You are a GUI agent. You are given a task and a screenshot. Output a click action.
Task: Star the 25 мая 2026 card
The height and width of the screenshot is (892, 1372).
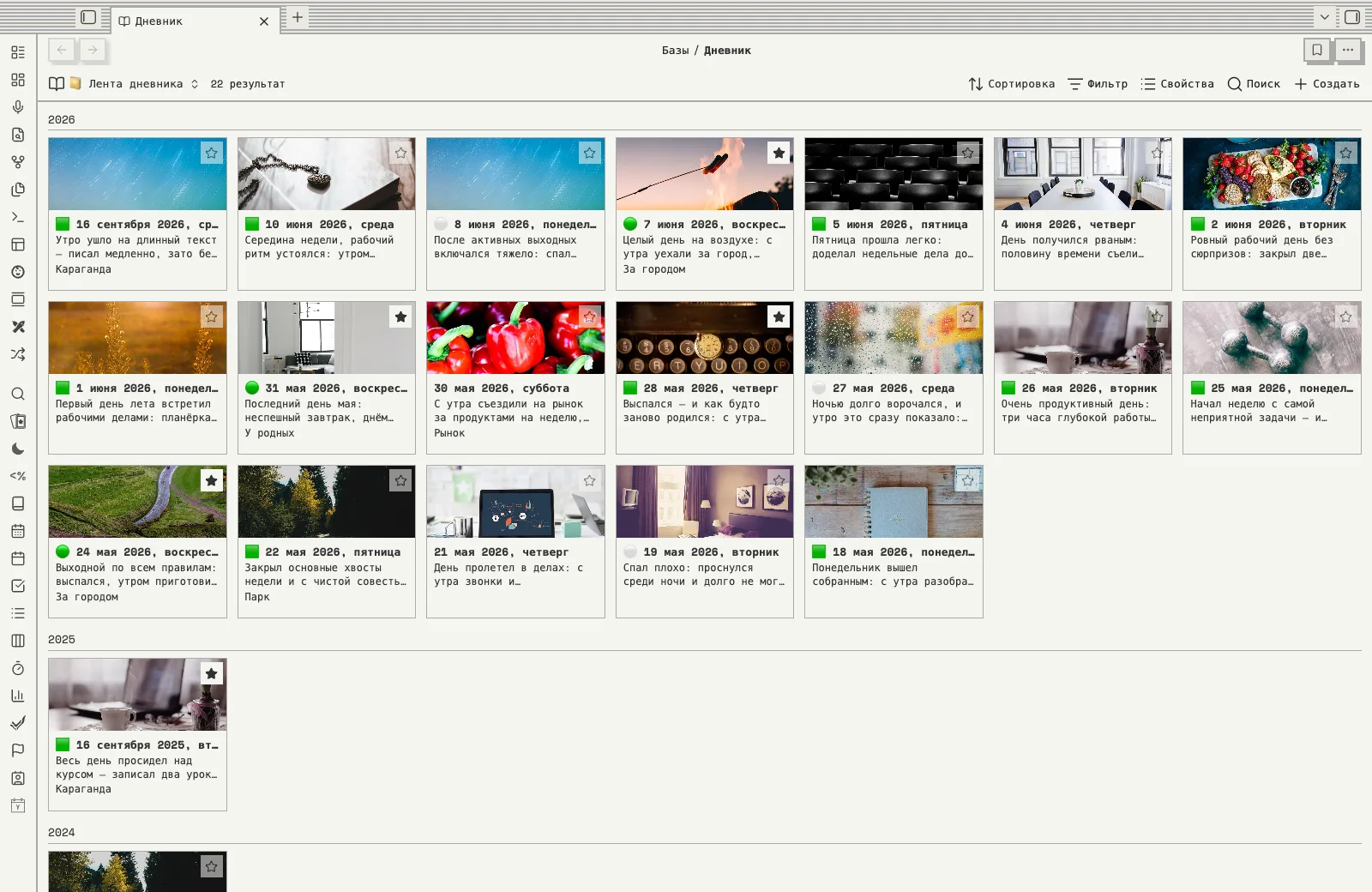click(x=1346, y=316)
